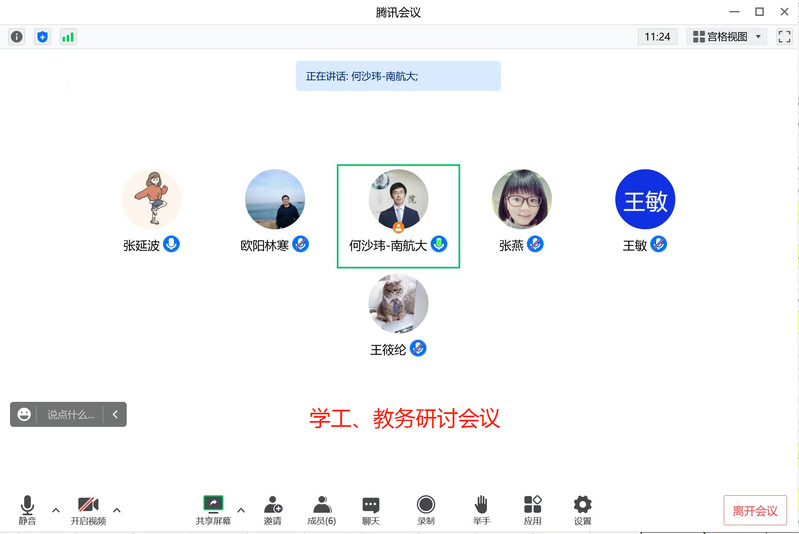Expand audio options arrow beside 静音
This screenshot has width=799, height=534.
pos(55,509)
